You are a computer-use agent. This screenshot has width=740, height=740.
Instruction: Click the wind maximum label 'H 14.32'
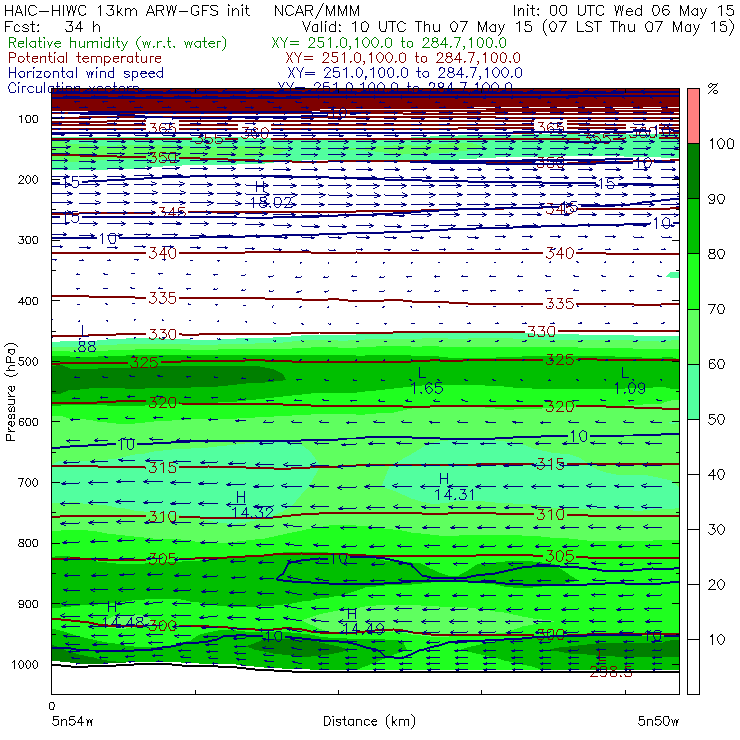[x=252, y=505]
